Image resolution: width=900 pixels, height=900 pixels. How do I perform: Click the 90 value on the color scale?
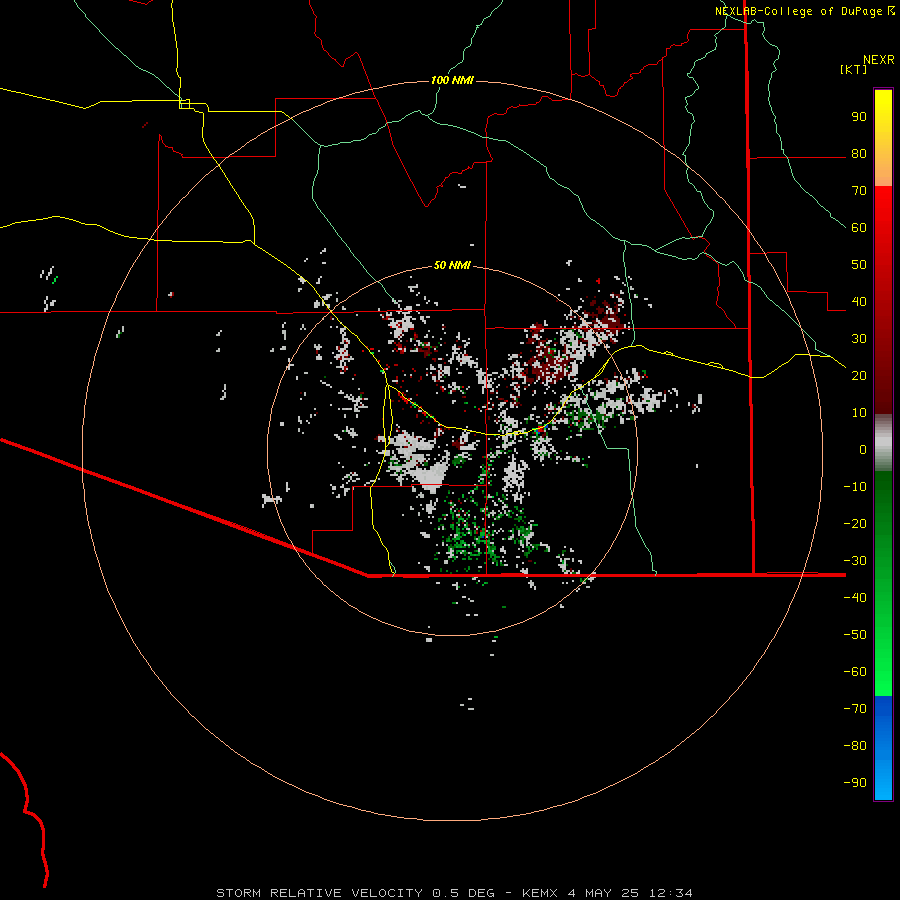pos(859,117)
